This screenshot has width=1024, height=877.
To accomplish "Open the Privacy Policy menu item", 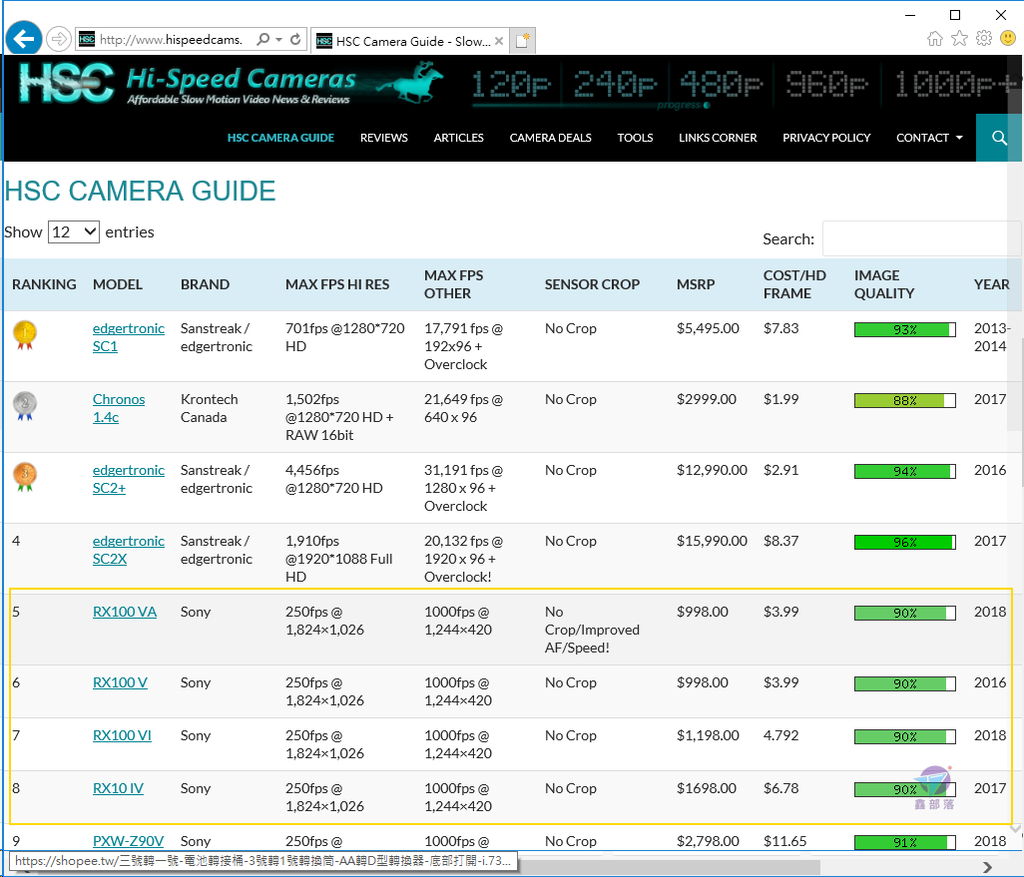I will (827, 138).
